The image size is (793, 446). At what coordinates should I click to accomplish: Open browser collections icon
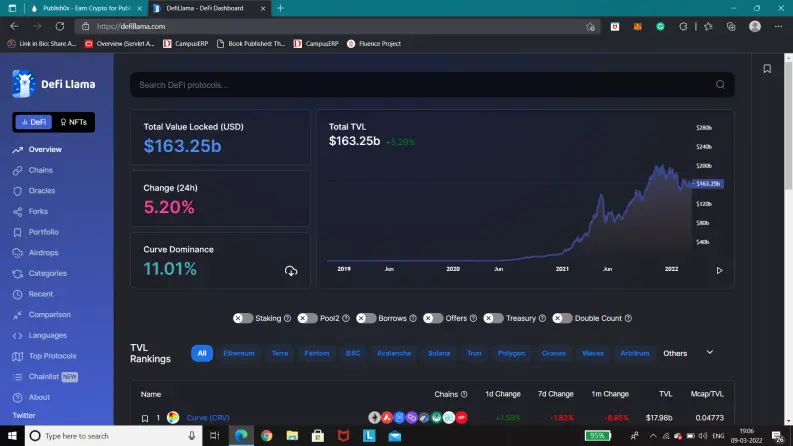point(731,27)
